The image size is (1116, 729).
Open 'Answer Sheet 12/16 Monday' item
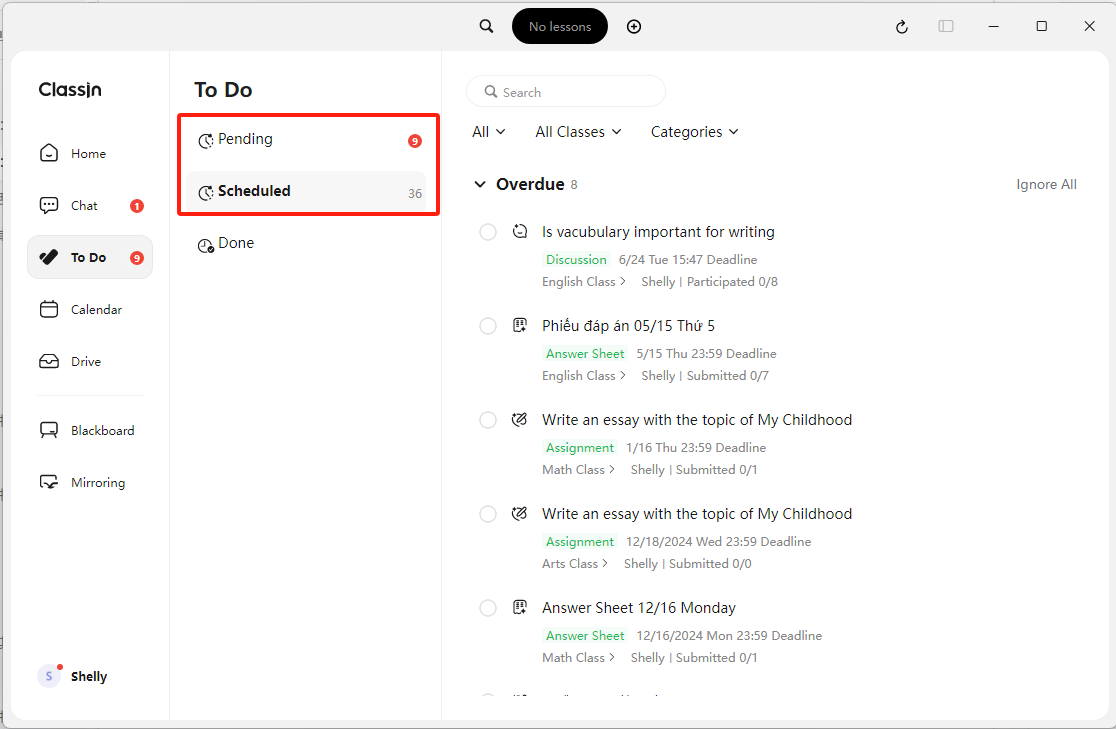coord(638,607)
